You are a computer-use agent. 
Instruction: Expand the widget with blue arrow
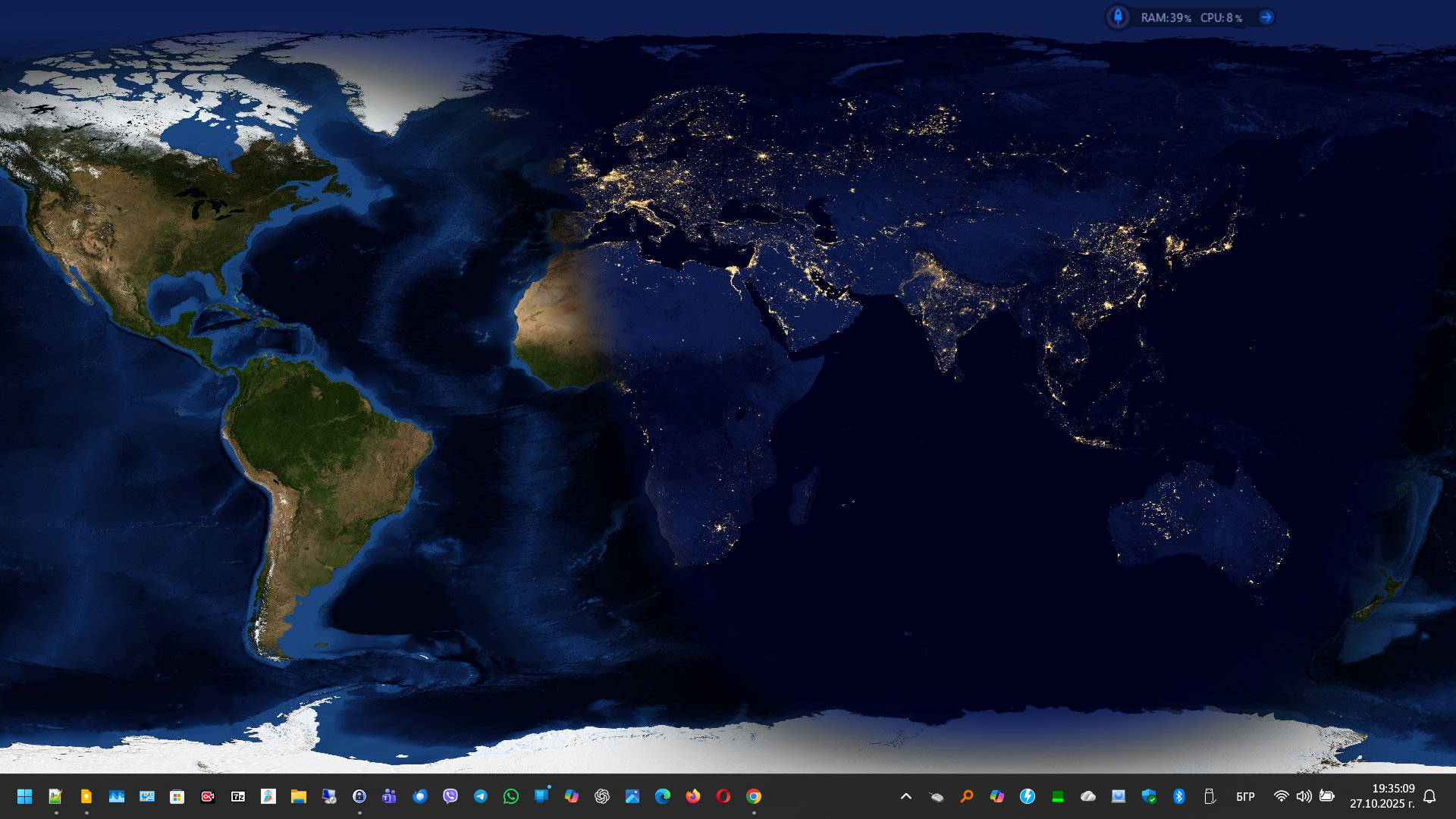[x=1266, y=17]
